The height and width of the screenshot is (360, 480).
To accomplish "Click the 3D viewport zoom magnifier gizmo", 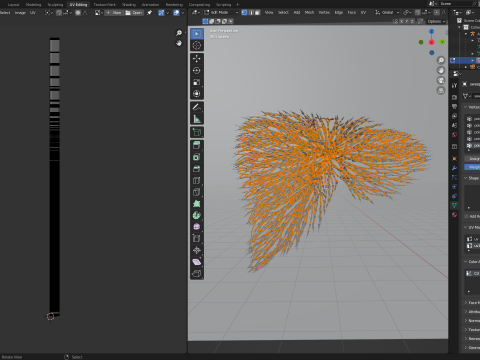I will 441,60.
